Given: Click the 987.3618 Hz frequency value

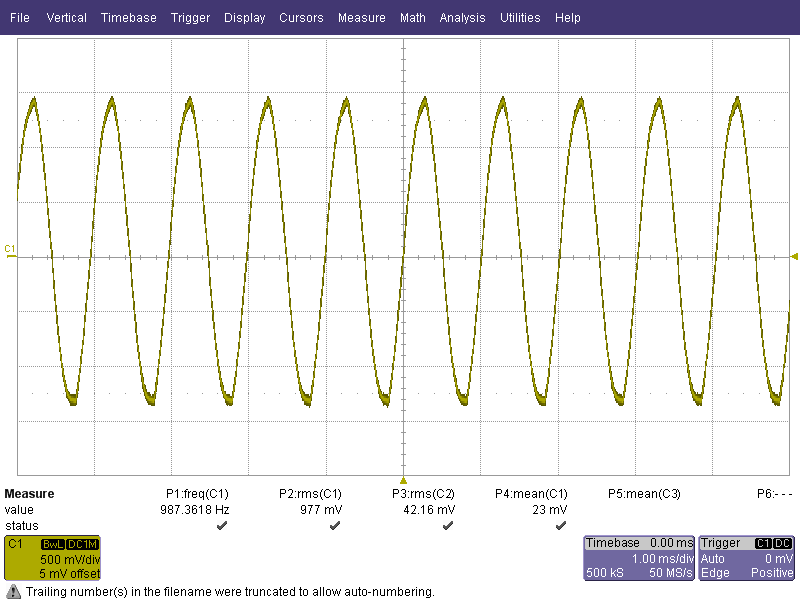Looking at the screenshot, I should click(x=194, y=510).
